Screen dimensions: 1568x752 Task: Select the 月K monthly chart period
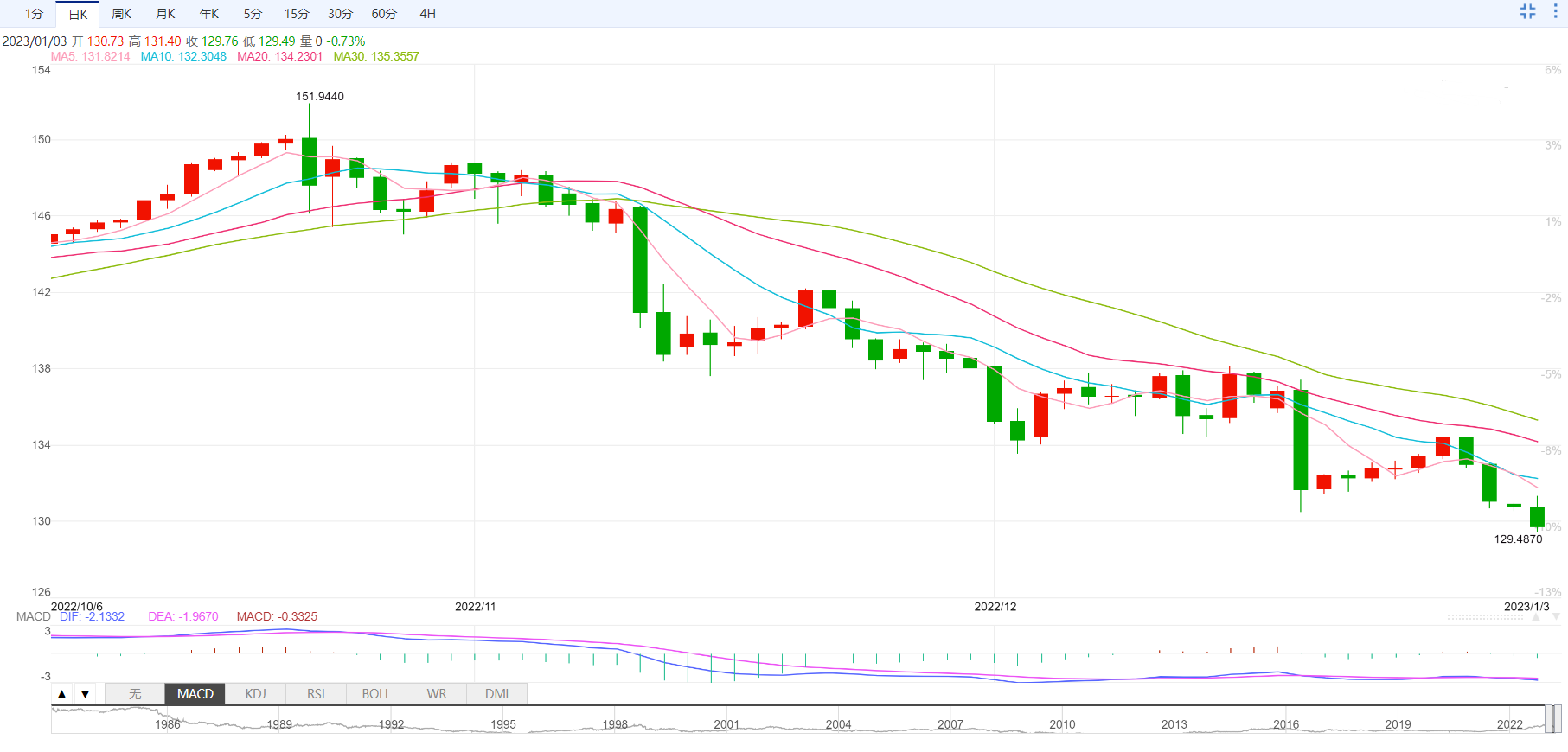165,14
